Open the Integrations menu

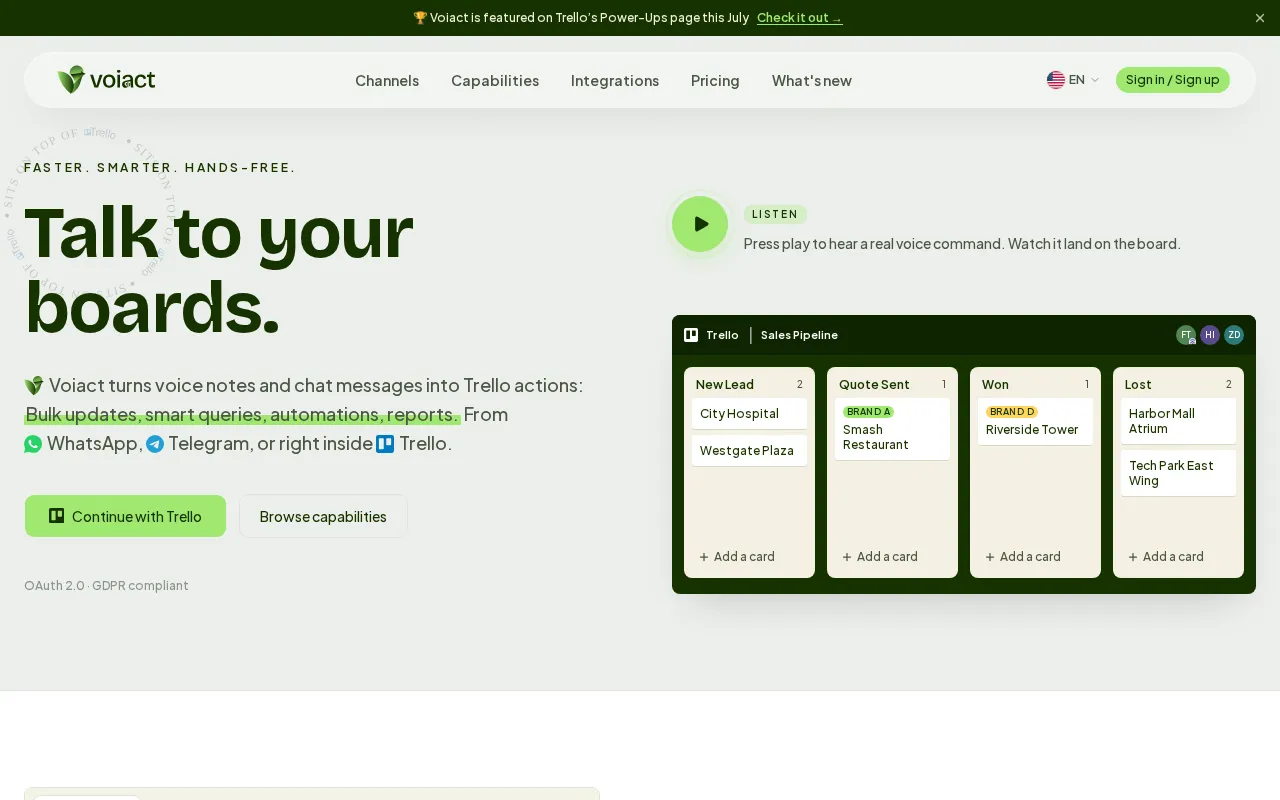coord(615,81)
